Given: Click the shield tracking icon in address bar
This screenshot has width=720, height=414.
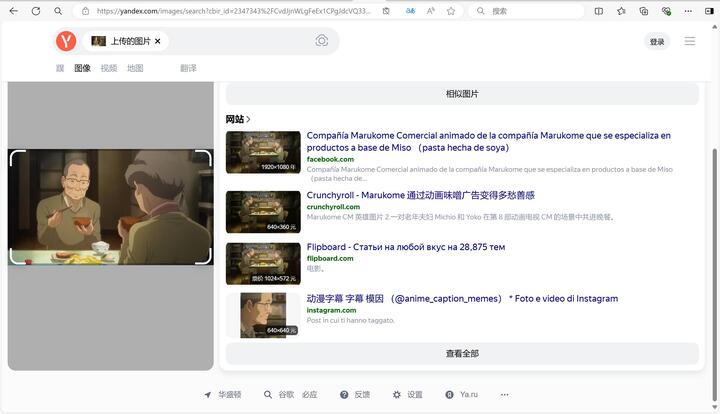Looking at the screenshot, I should coord(386,11).
